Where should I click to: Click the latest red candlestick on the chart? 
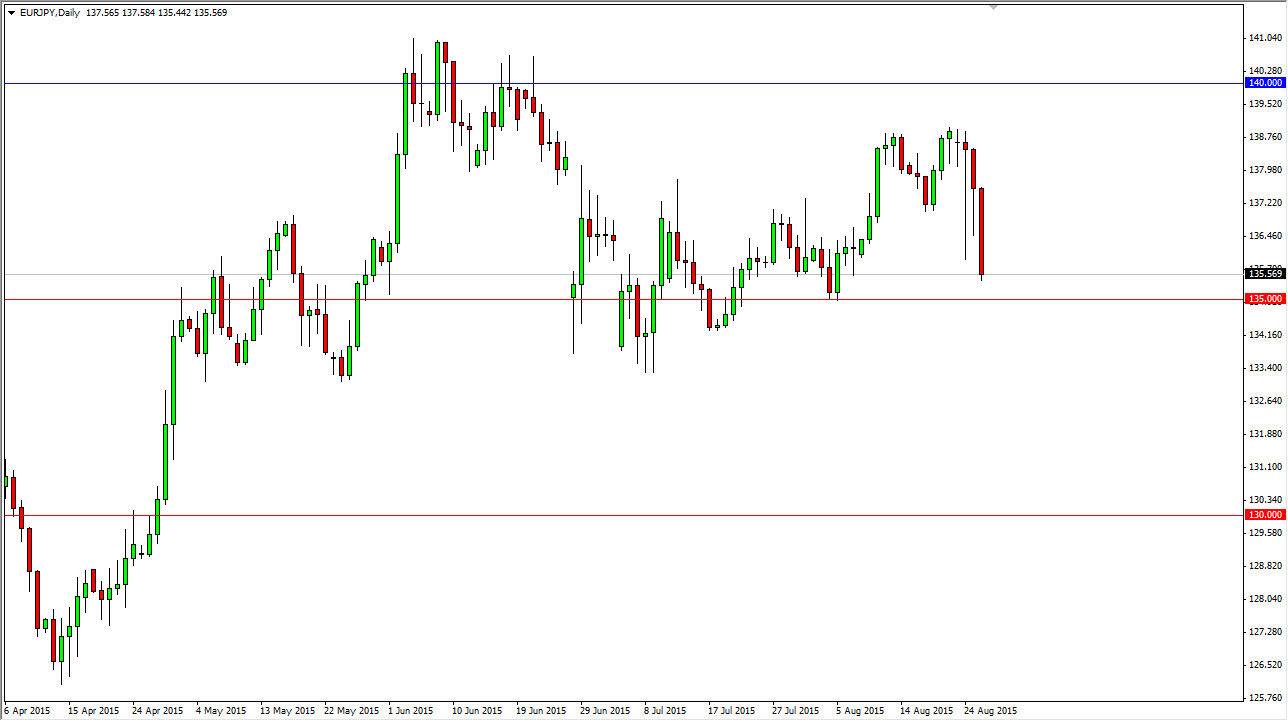979,230
